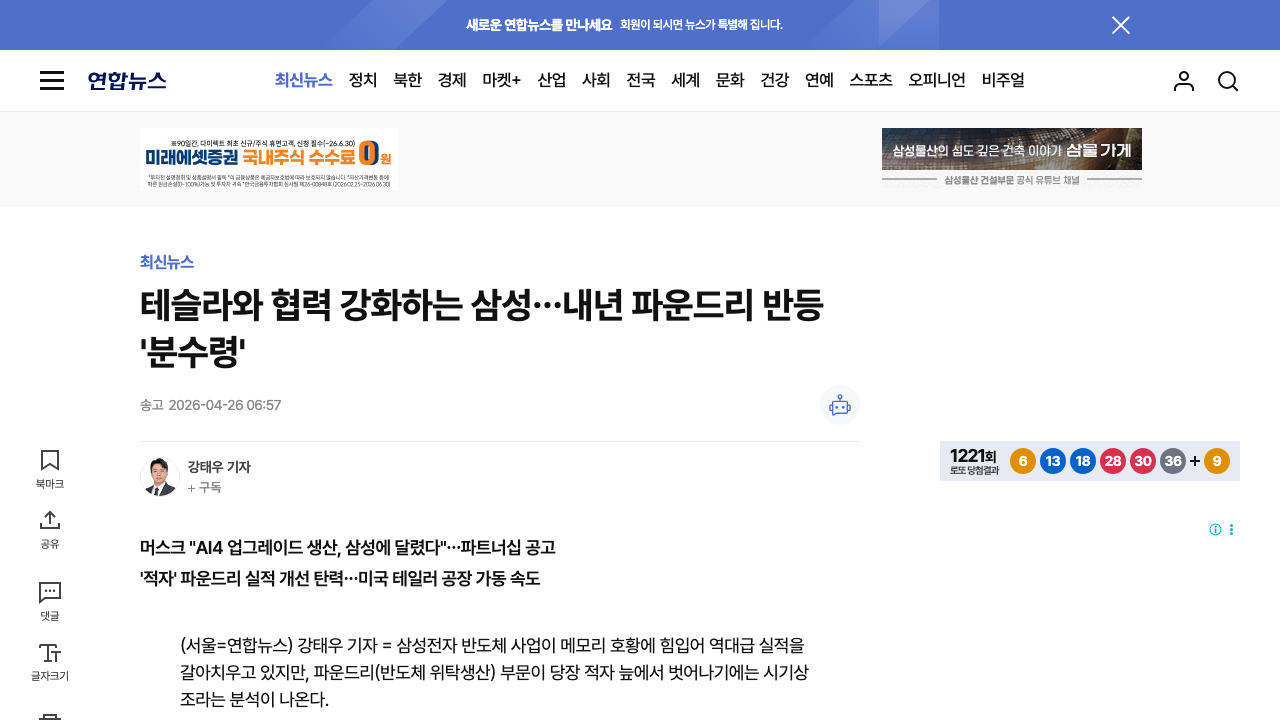
Task: Close the top promotional banner
Action: (x=1121, y=25)
